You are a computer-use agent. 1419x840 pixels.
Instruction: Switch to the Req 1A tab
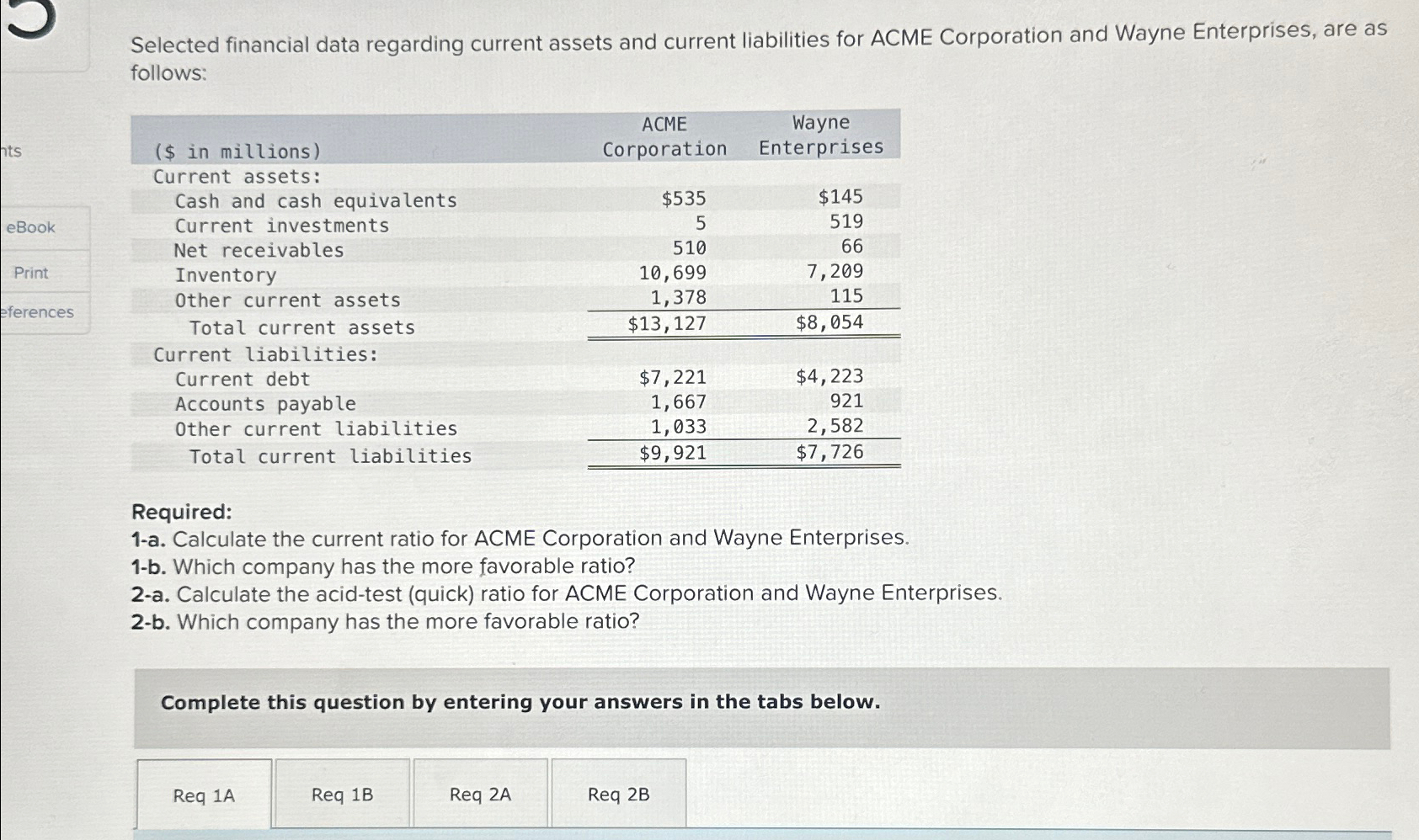point(203,793)
